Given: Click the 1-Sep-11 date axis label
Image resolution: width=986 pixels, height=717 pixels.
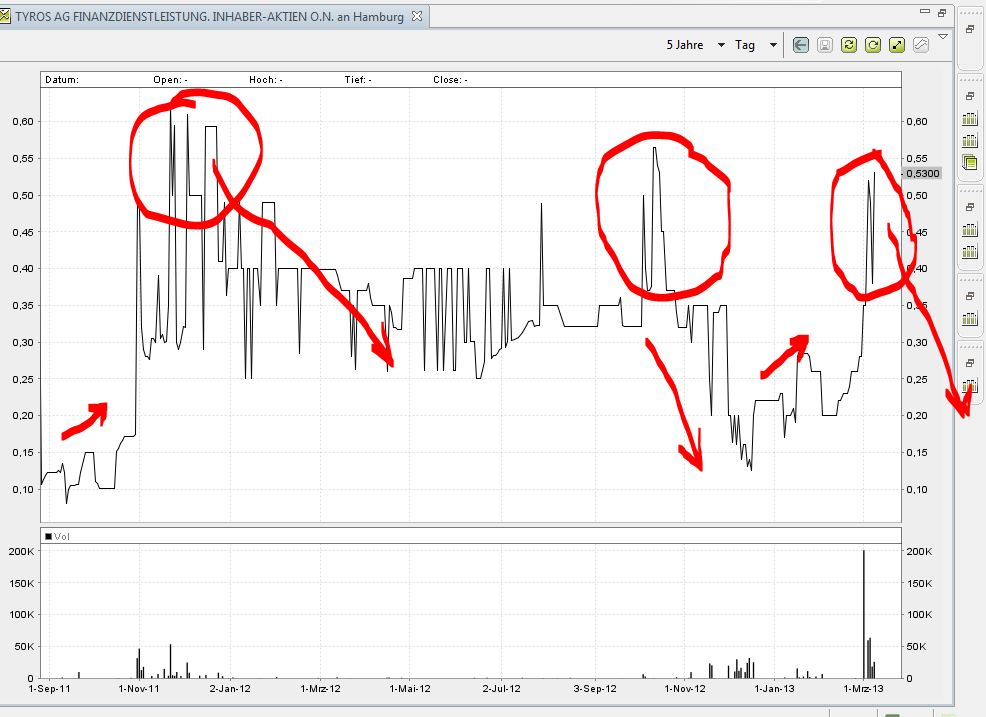Looking at the screenshot, I should pos(50,689).
